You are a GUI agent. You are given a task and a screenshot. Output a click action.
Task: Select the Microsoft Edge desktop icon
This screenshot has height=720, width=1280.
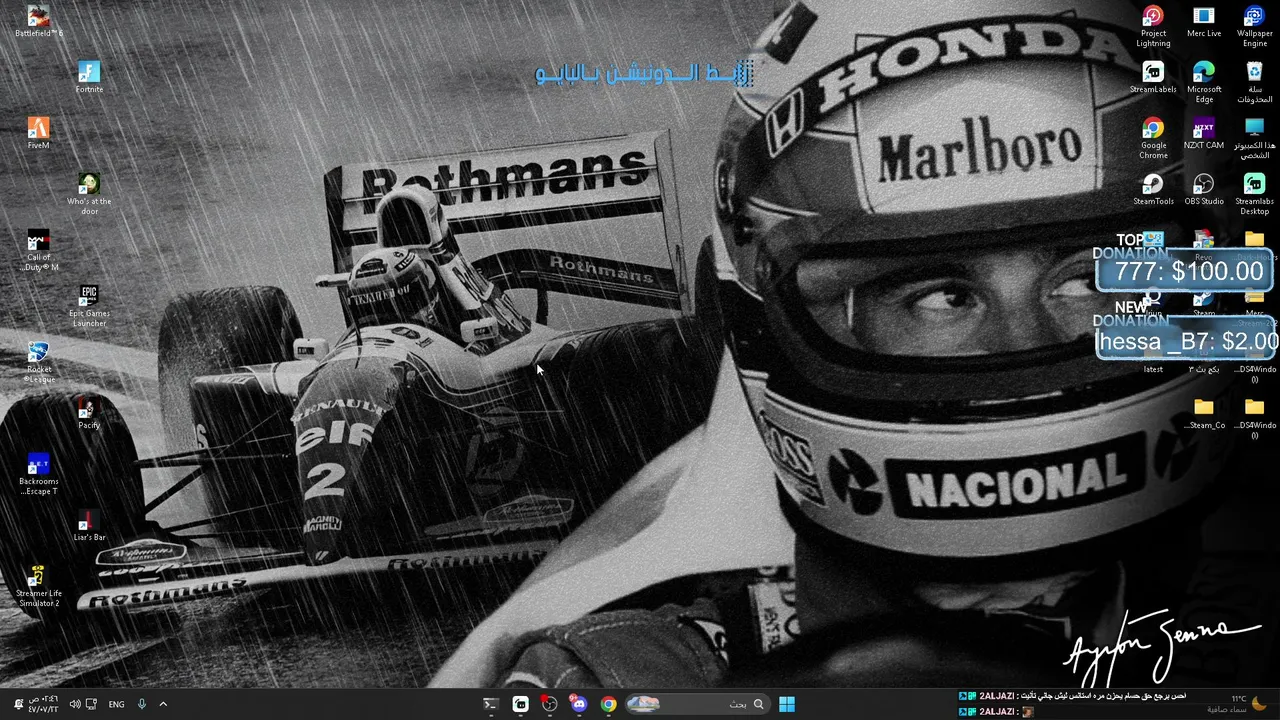(x=1203, y=82)
